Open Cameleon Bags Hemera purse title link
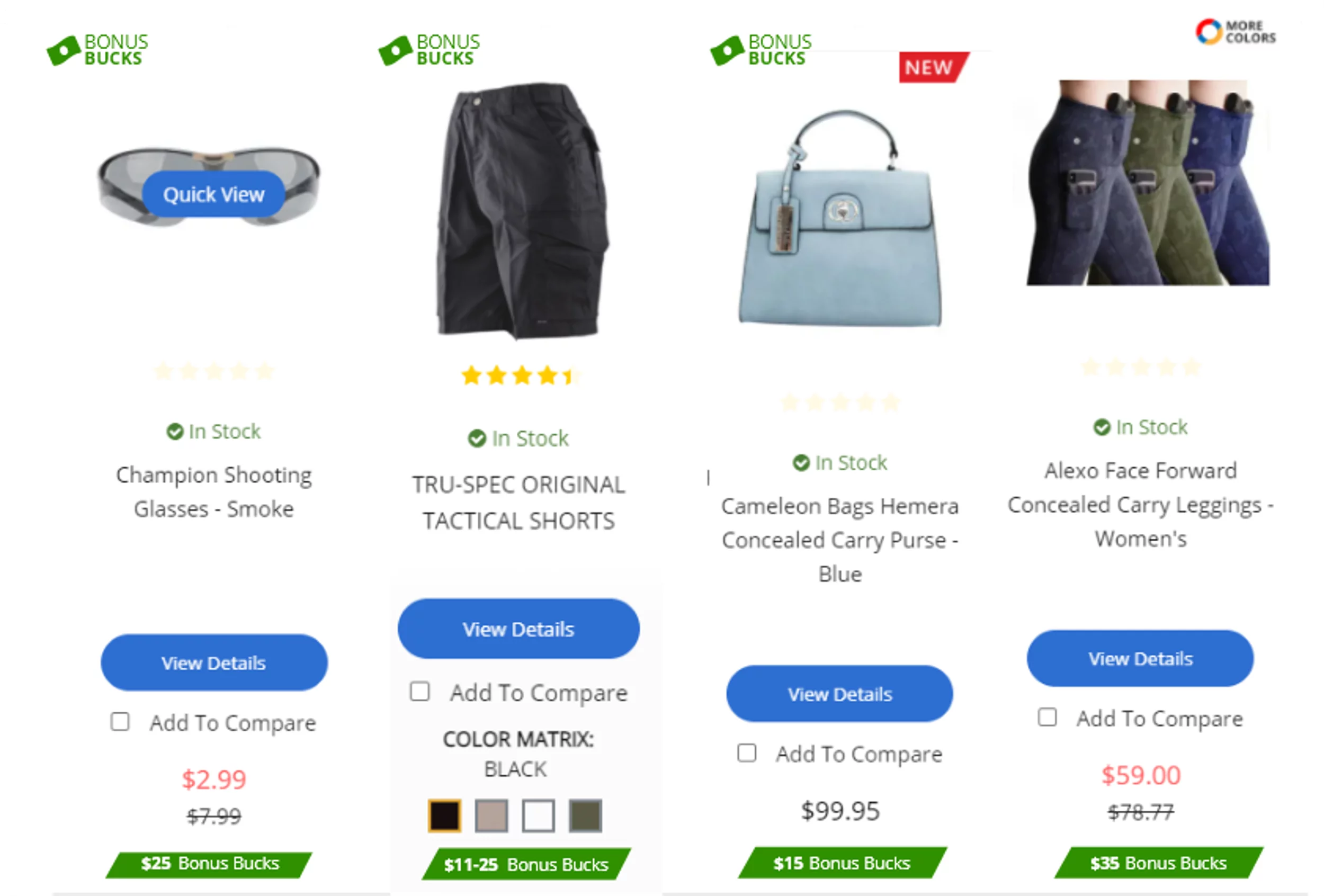This screenshot has height=896, width=1324. pos(840,540)
